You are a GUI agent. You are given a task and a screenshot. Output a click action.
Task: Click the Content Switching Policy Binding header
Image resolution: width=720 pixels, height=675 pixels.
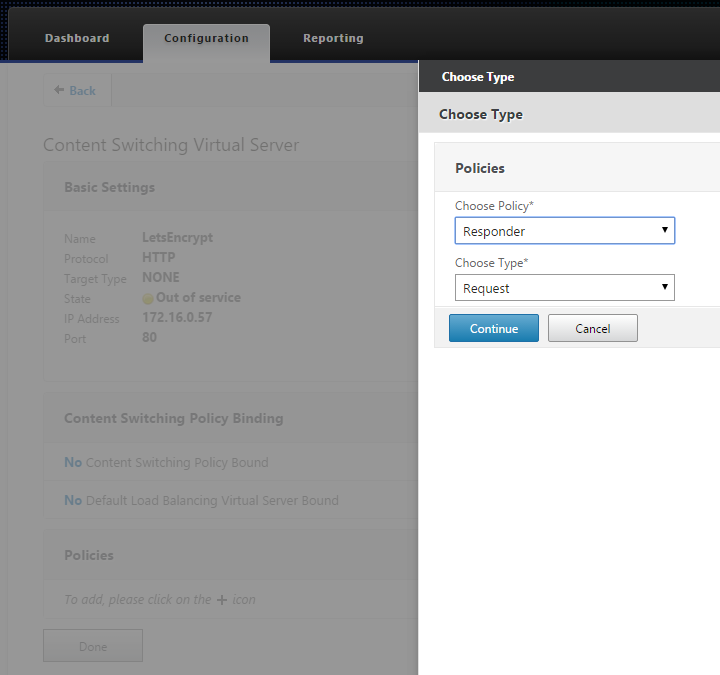(173, 418)
